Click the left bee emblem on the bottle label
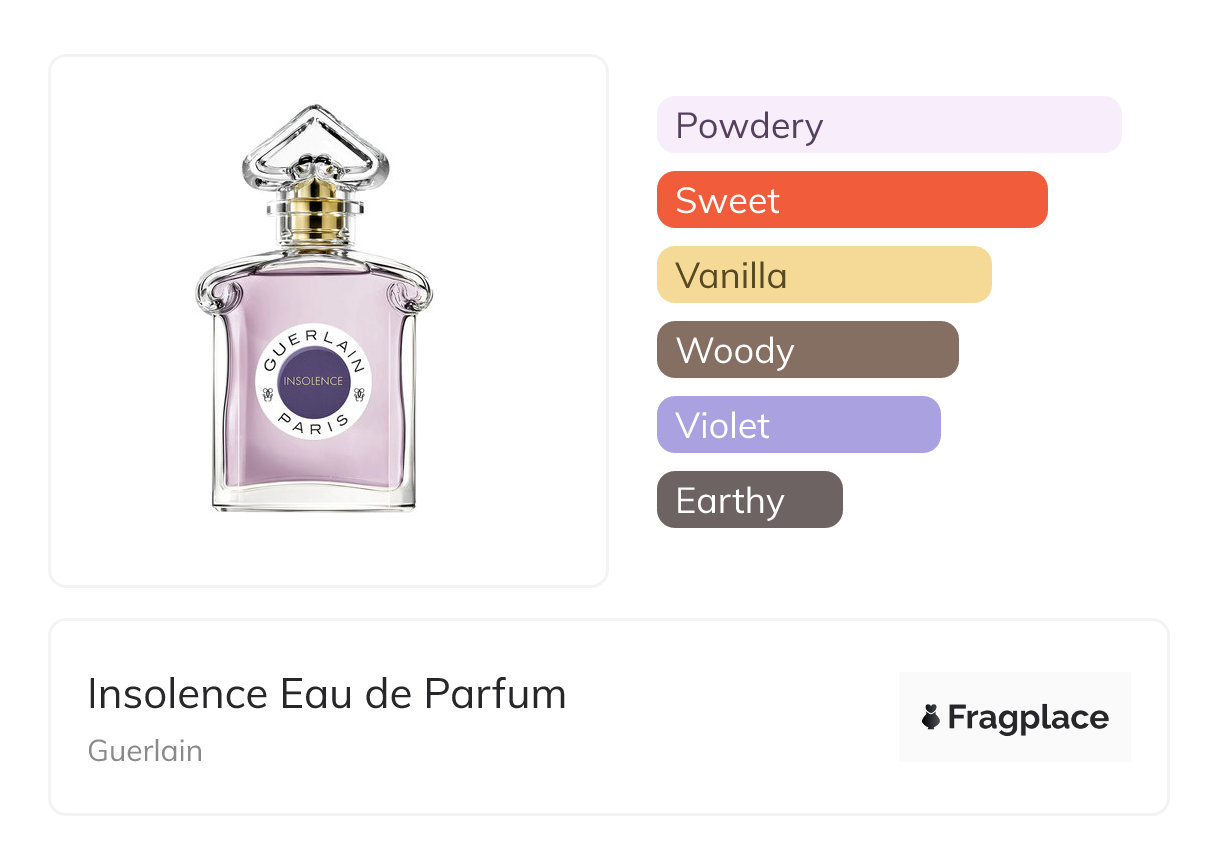The height and width of the screenshot is (864, 1218). 267,394
